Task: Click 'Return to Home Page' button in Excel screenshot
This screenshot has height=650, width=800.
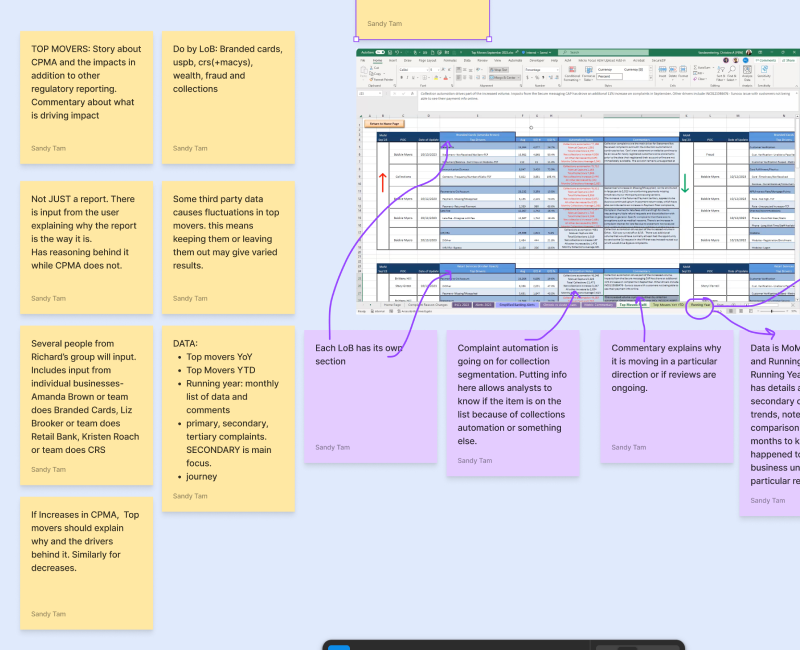Action: [385, 124]
